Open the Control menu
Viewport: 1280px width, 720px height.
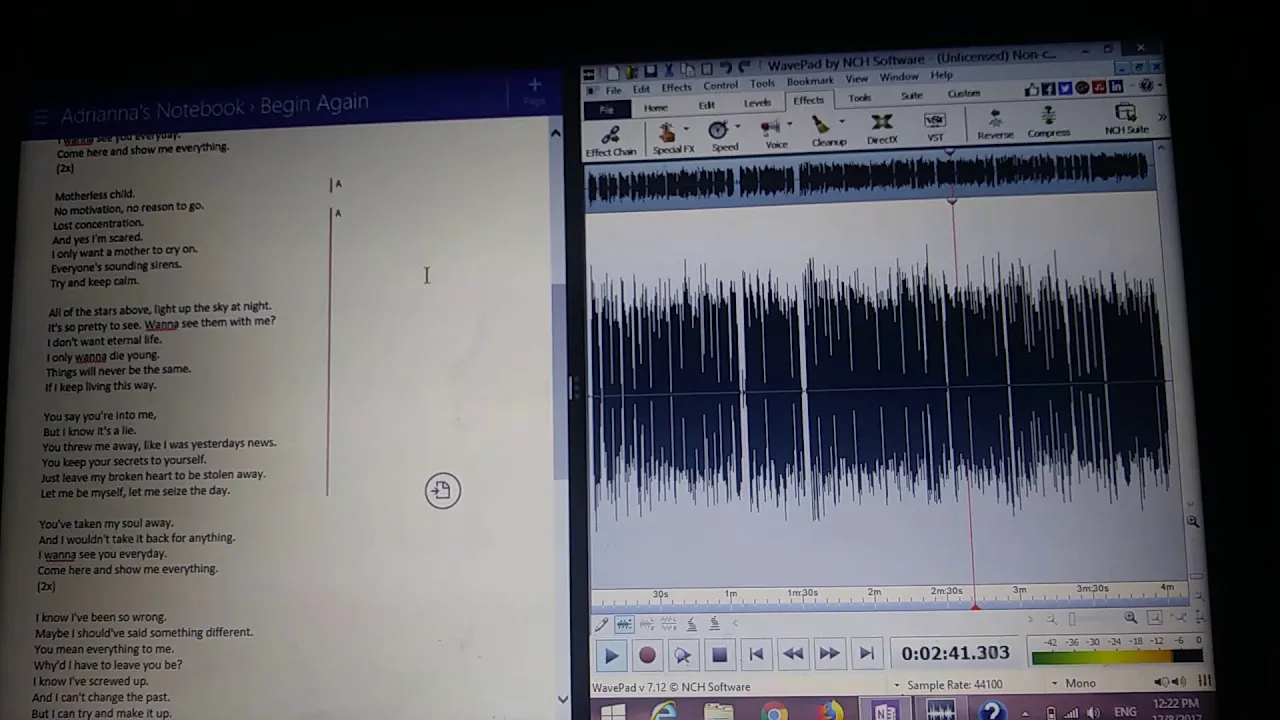[720, 86]
